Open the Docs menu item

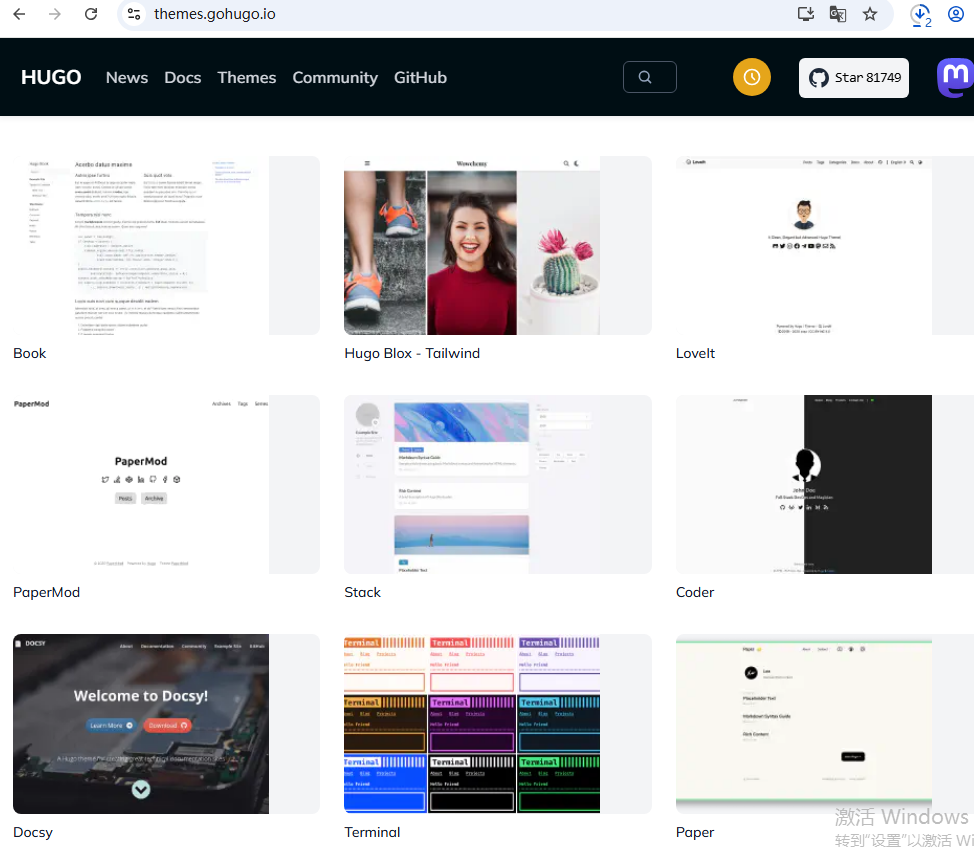(183, 78)
